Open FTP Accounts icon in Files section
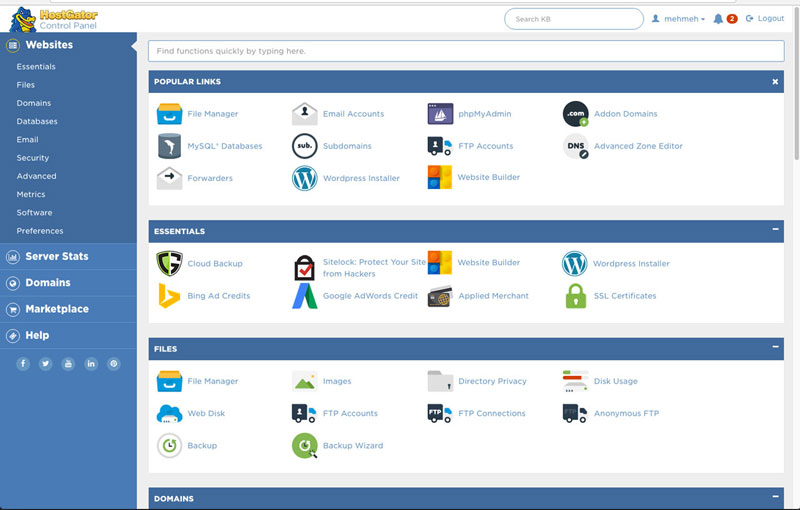Viewport: 800px width, 510px height. 304,413
